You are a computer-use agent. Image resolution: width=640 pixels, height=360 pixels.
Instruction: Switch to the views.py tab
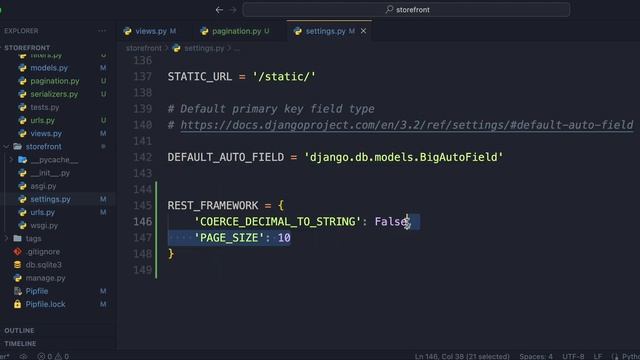pos(151,31)
